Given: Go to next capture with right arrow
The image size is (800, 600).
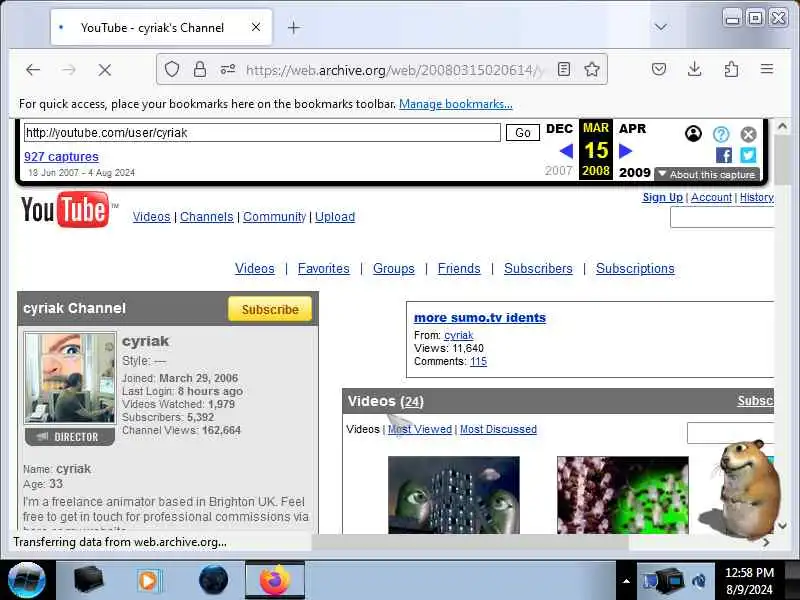Looking at the screenshot, I should 626,151.
